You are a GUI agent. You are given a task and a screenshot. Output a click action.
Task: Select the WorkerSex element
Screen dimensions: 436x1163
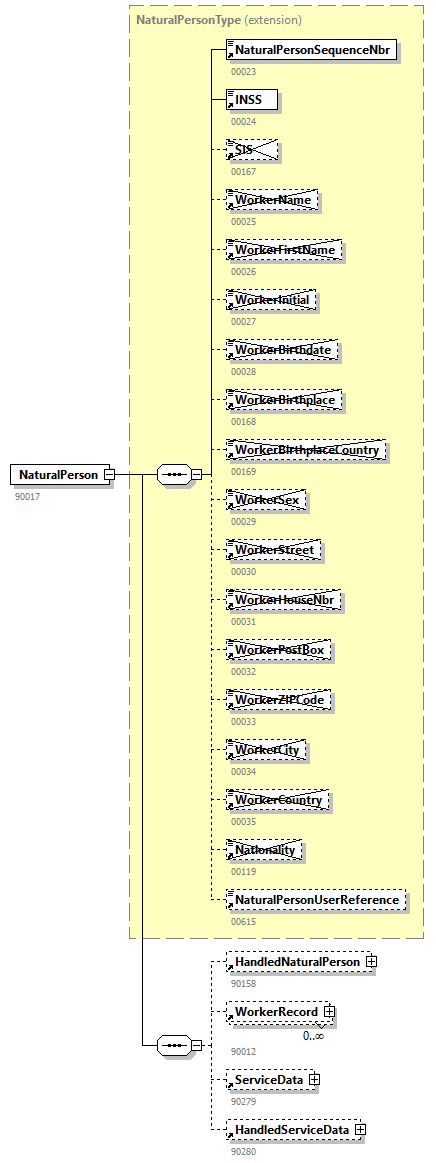point(267,501)
